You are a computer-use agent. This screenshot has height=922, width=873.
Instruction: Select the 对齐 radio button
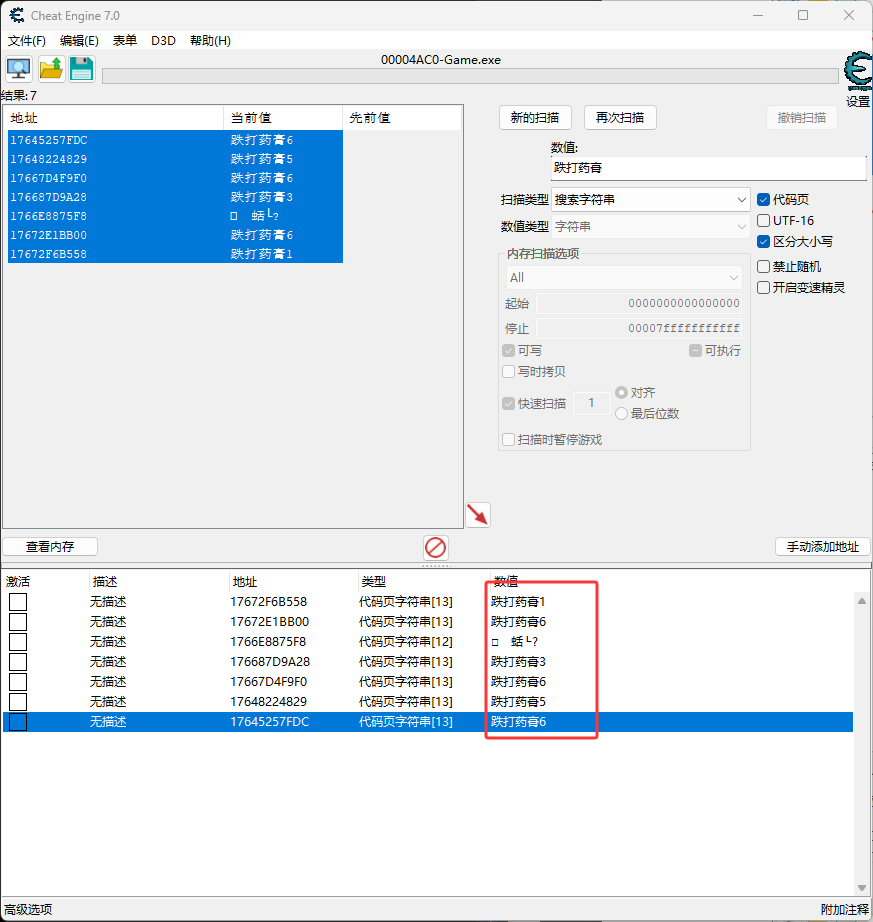coord(621,392)
